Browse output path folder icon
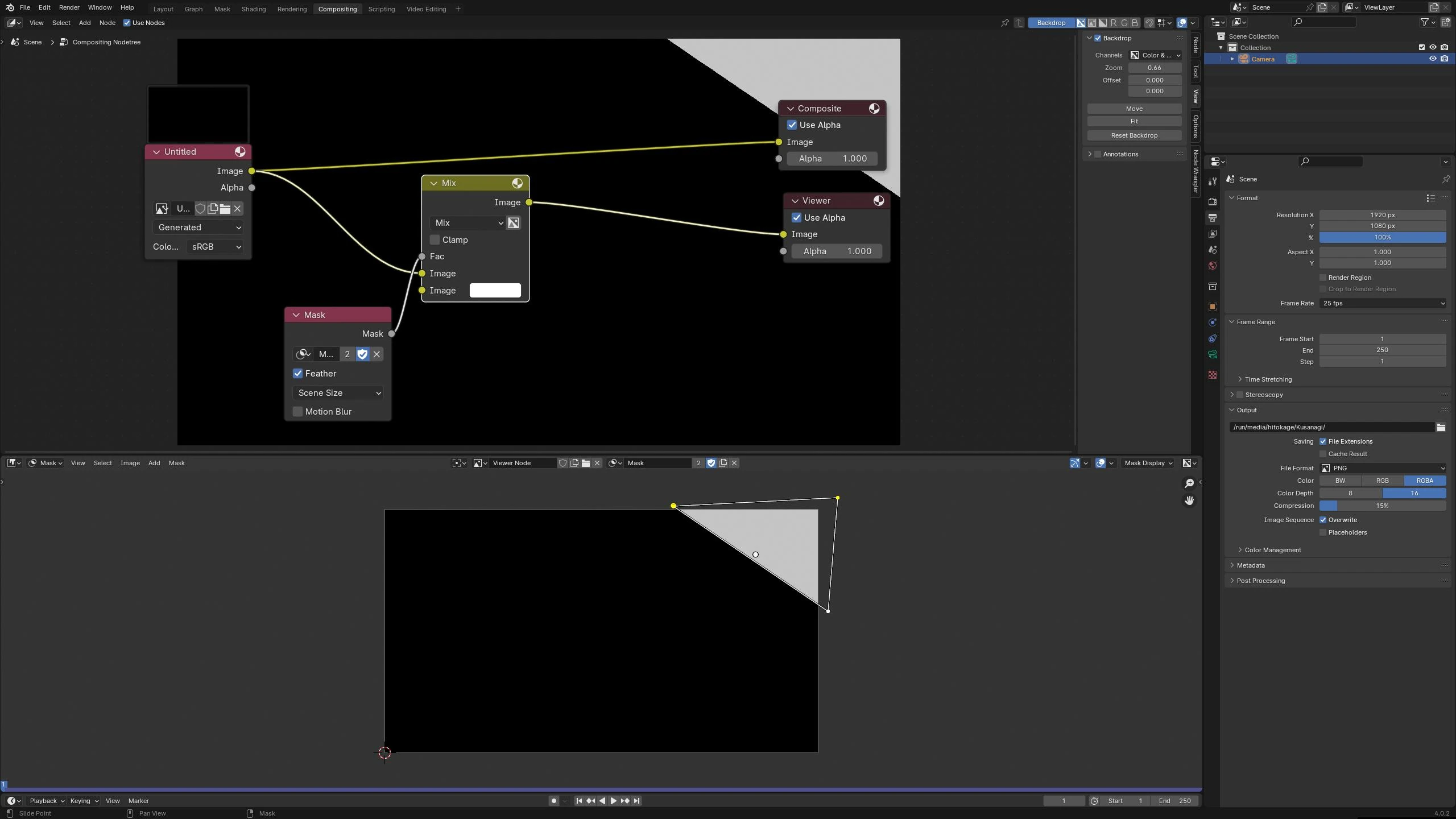 [x=1441, y=427]
